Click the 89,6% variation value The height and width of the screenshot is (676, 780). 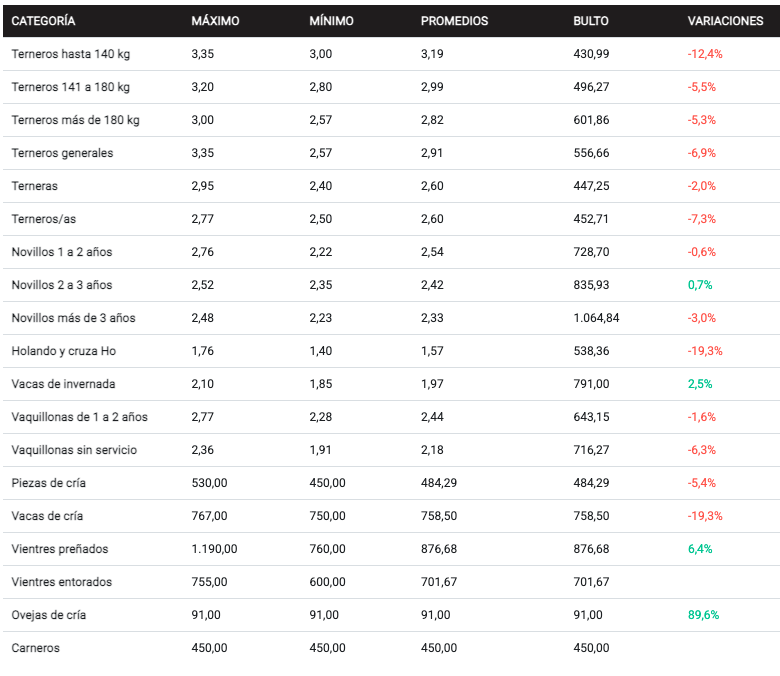(703, 615)
